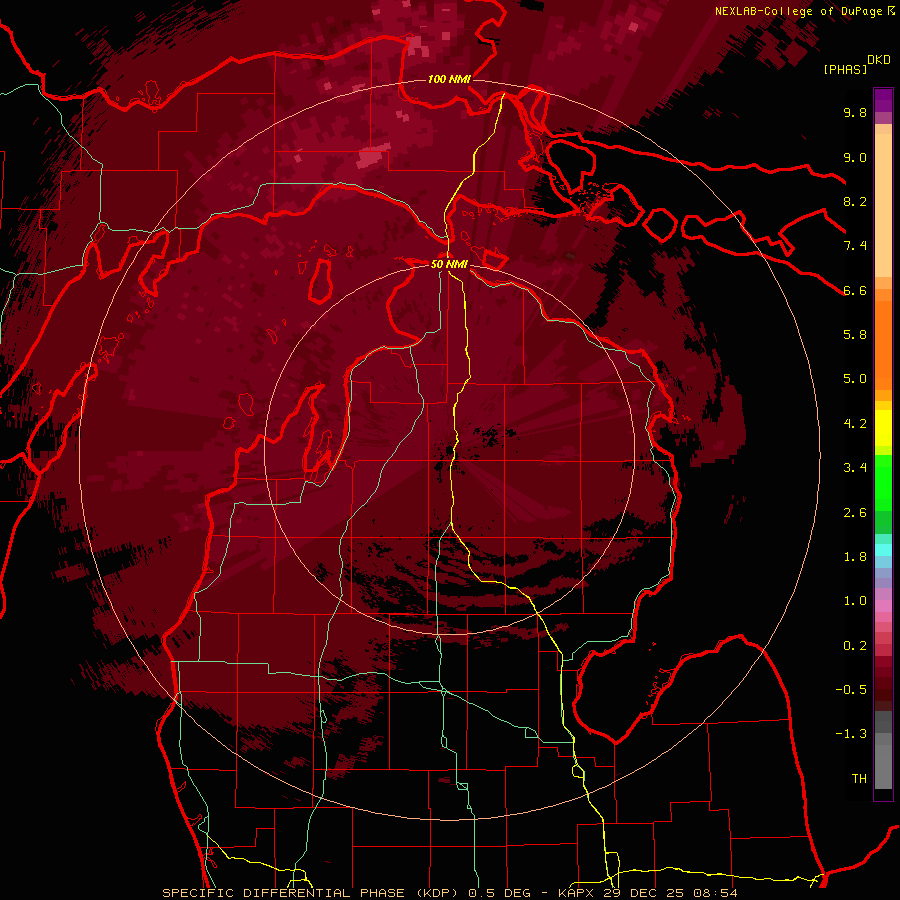Select the bright green swatch on the color bar

[883, 483]
